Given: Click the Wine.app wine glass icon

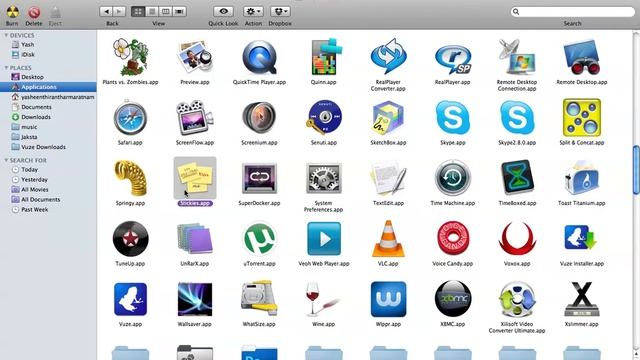Looking at the screenshot, I should tap(322, 299).
